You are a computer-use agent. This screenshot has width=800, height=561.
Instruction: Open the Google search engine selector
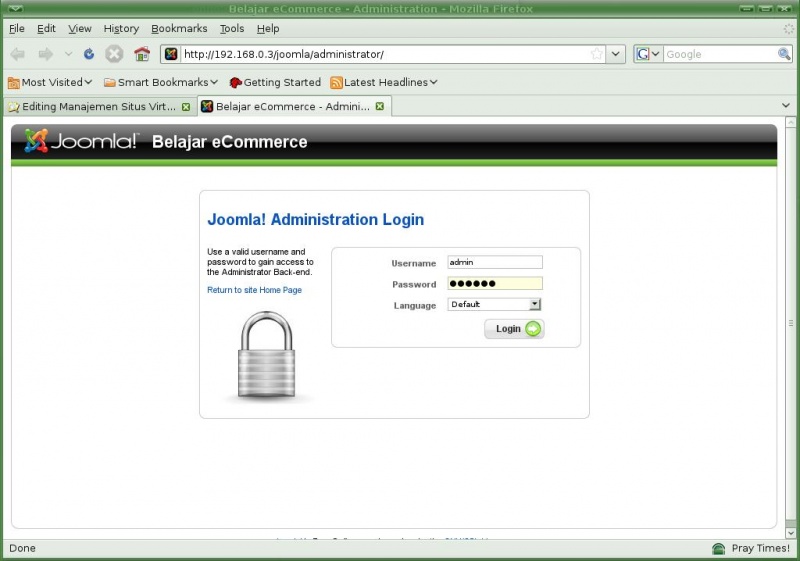tap(648, 54)
